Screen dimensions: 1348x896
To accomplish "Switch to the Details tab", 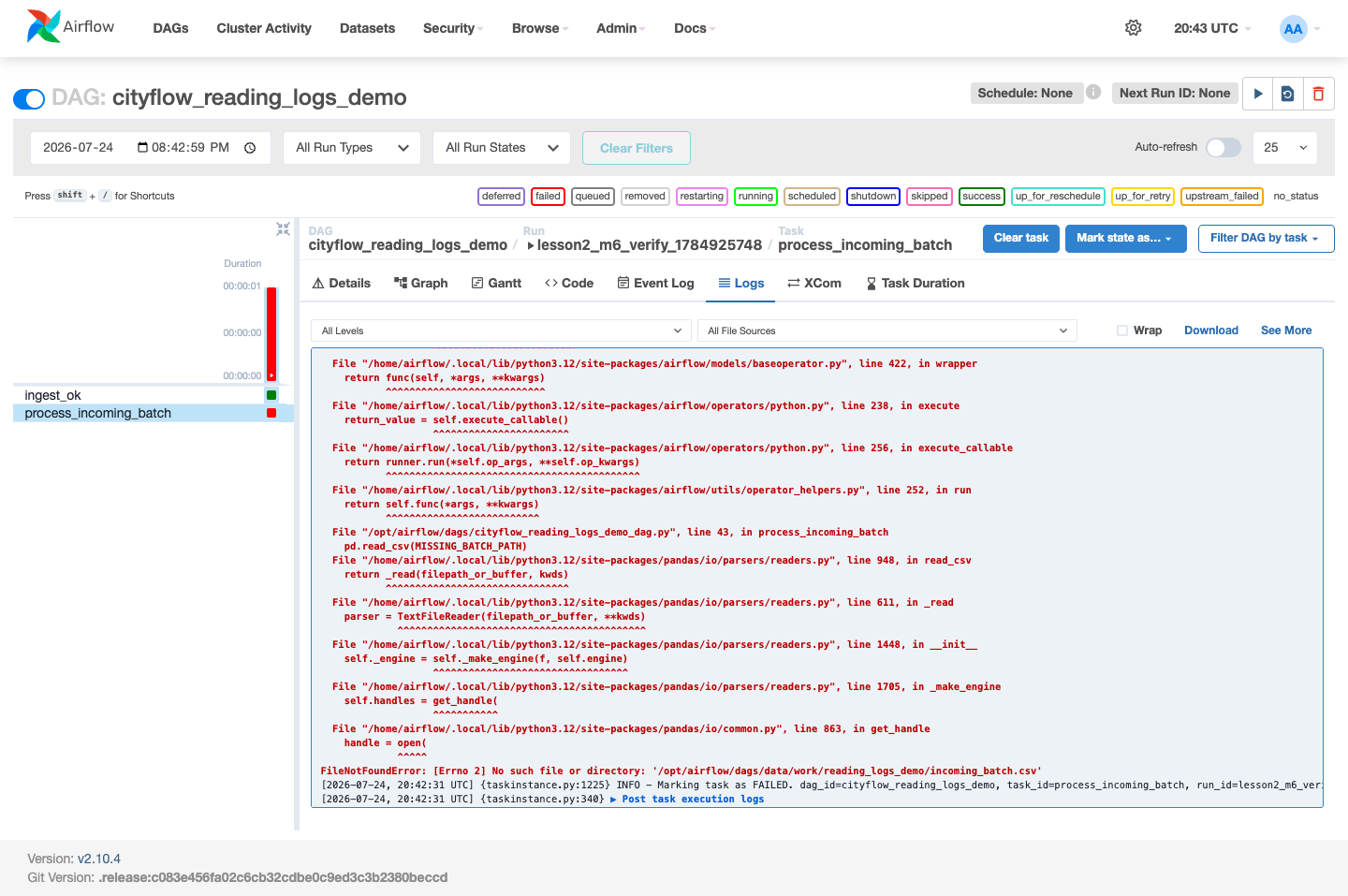I will click(x=342, y=283).
